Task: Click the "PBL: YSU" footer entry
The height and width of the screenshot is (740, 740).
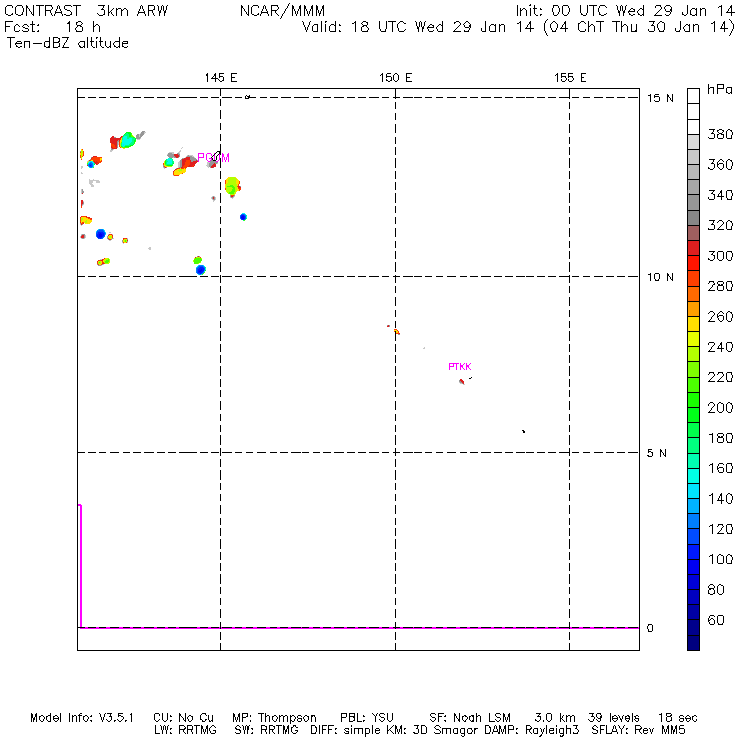Action: pyautogui.click(x=367, y=718)
